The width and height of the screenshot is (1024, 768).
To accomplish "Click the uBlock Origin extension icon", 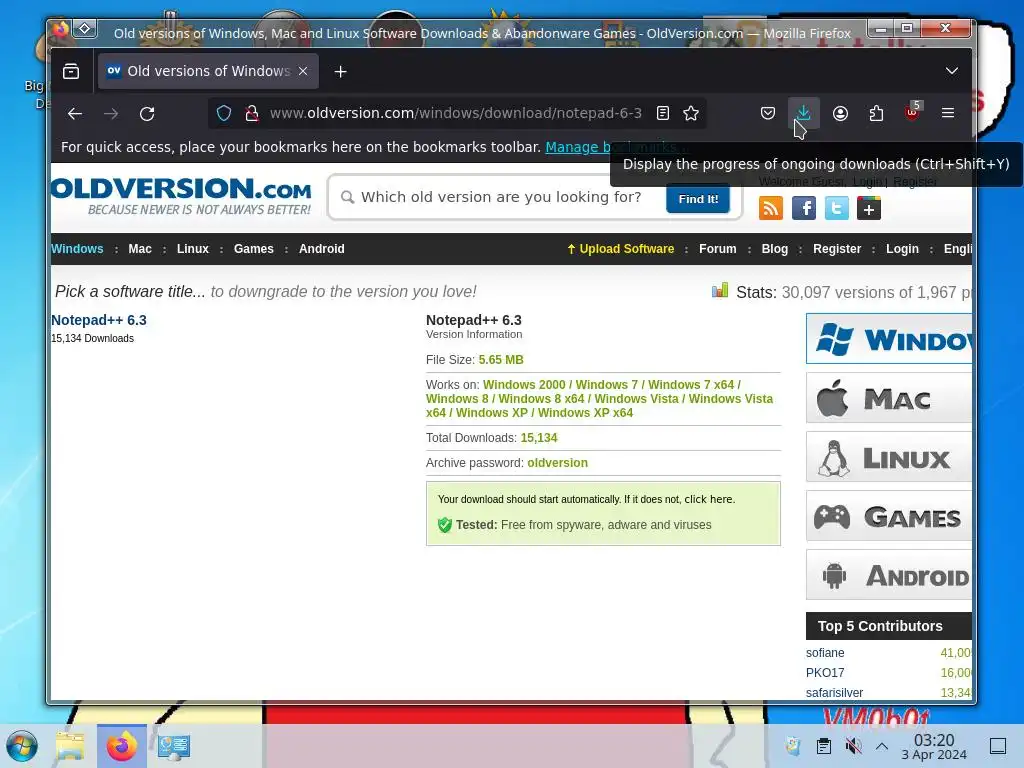I will 912,114.
